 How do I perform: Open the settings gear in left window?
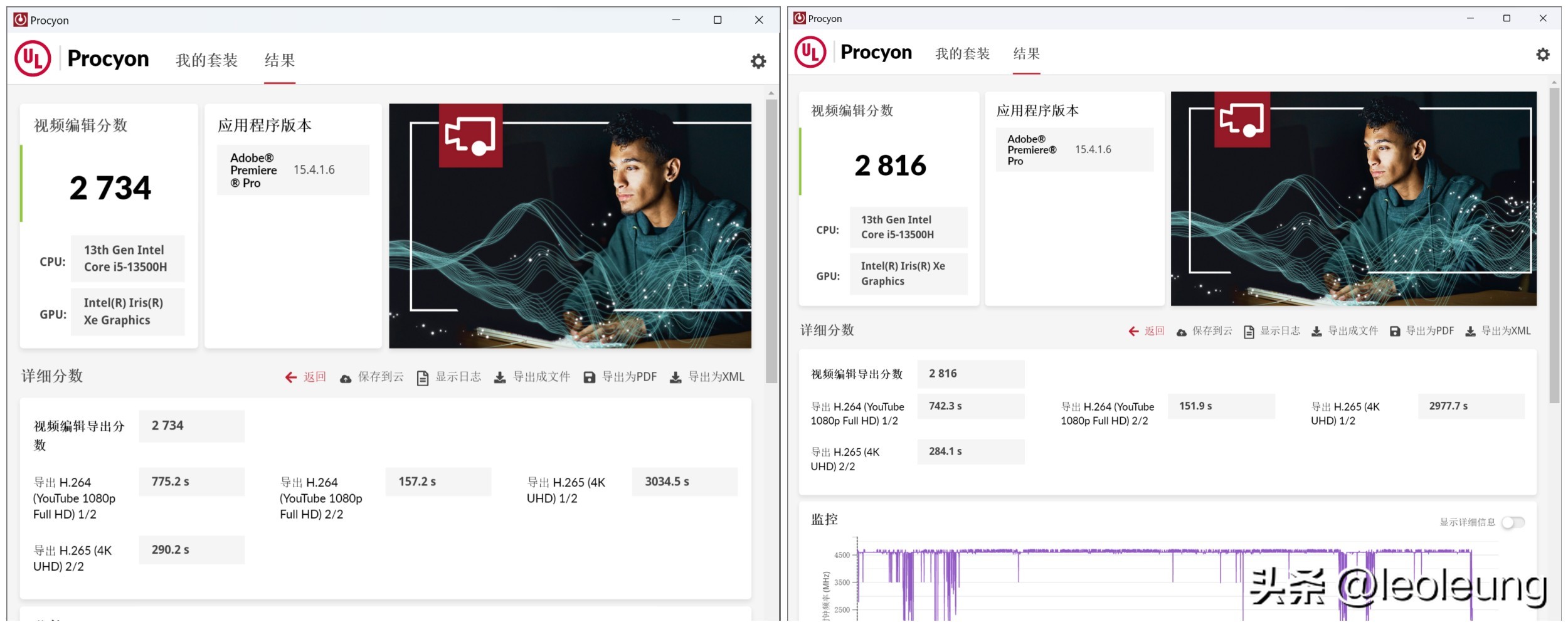pos(758,61)
